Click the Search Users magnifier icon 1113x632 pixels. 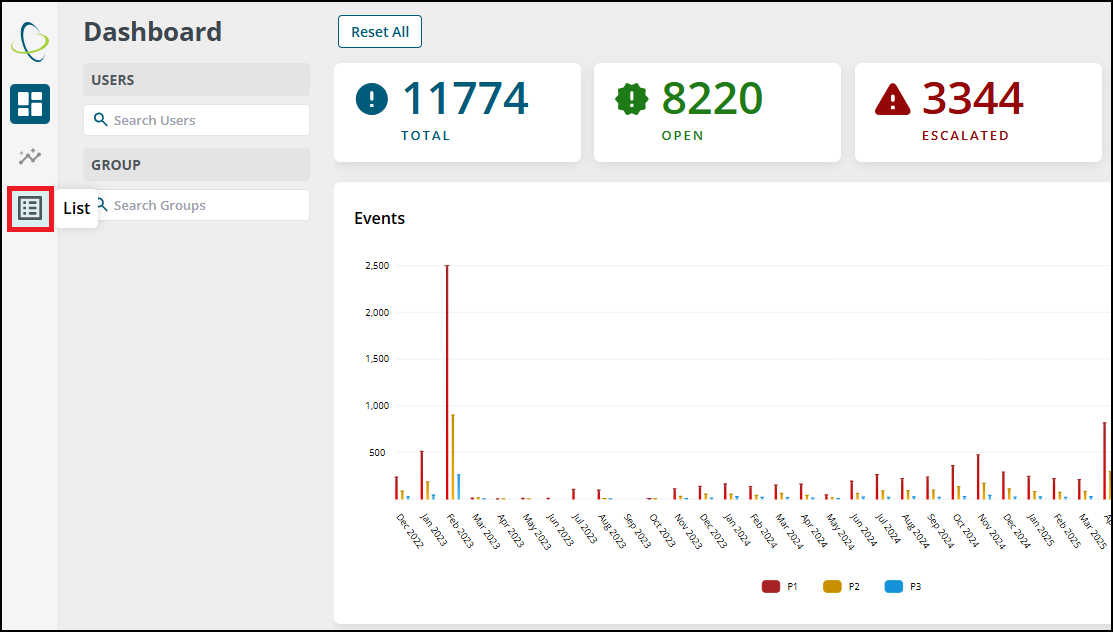(101, 120)
